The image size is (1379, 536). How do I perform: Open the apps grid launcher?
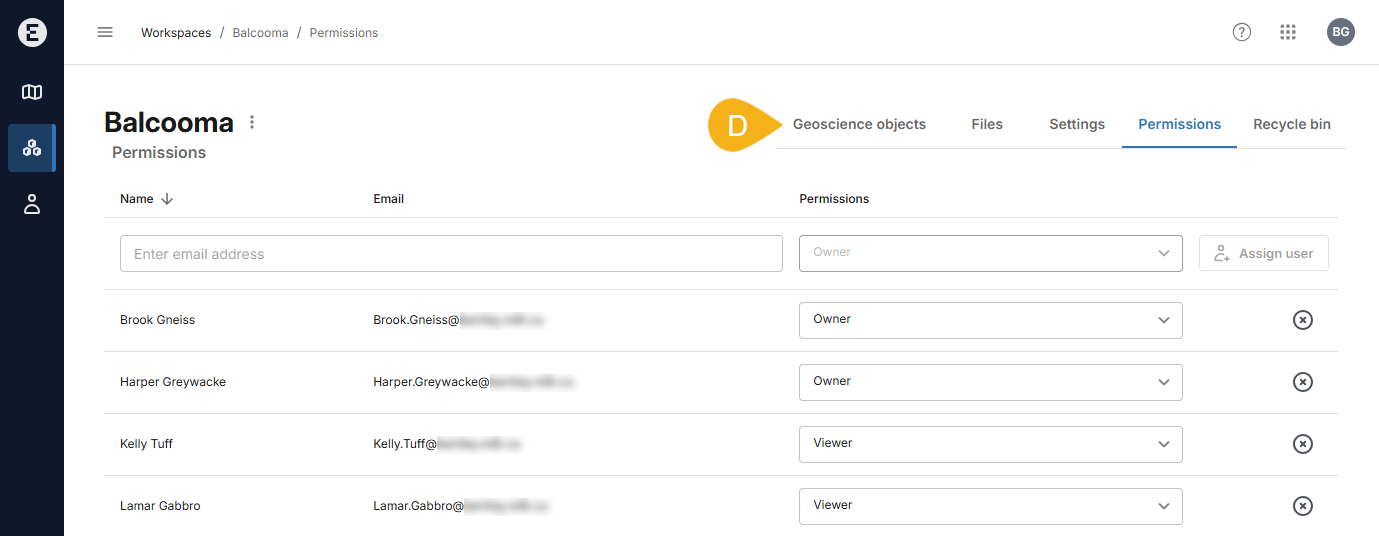click(x=1288, y=32)
